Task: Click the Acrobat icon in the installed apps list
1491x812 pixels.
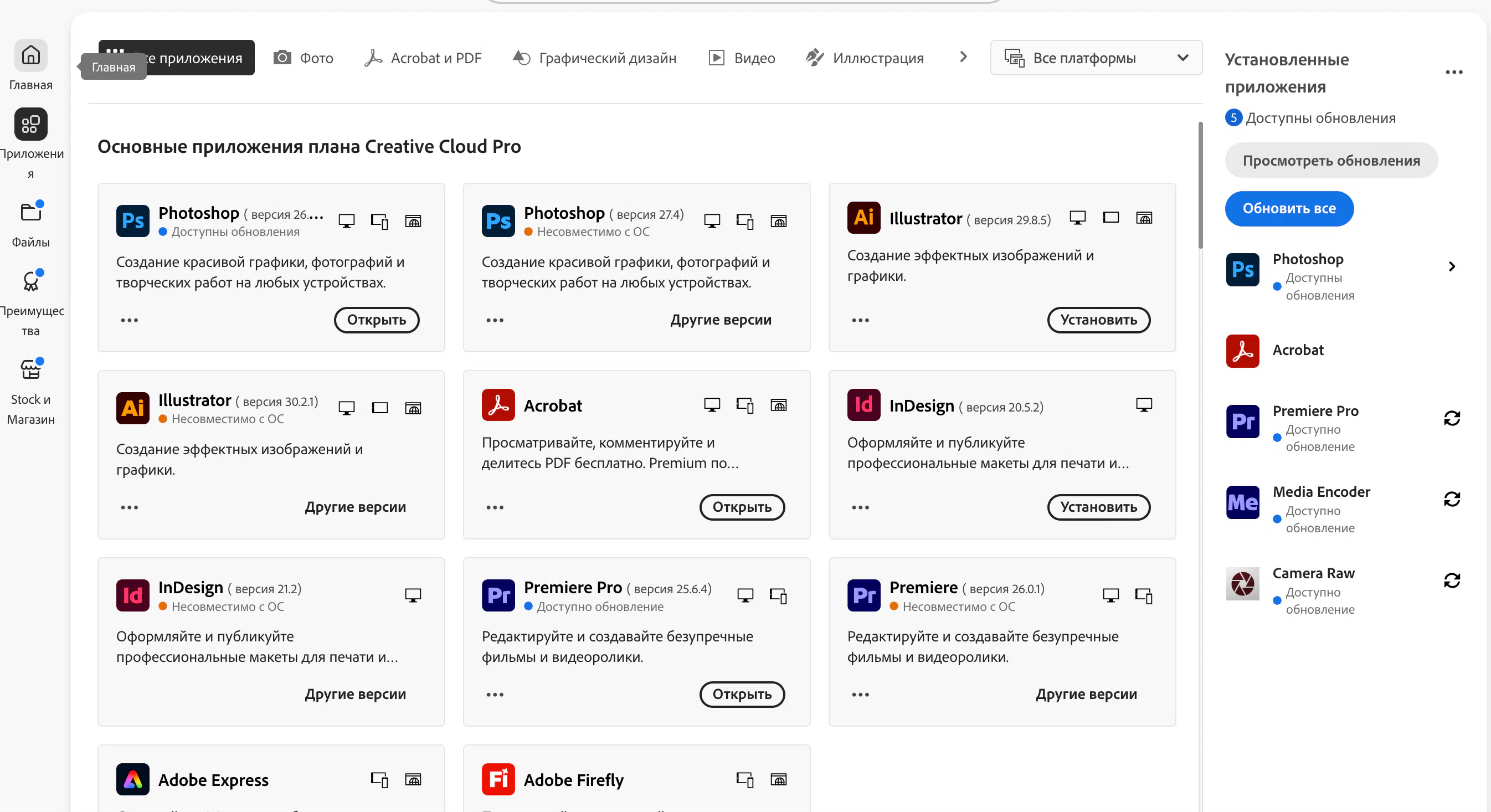Action: point(1243,351)
